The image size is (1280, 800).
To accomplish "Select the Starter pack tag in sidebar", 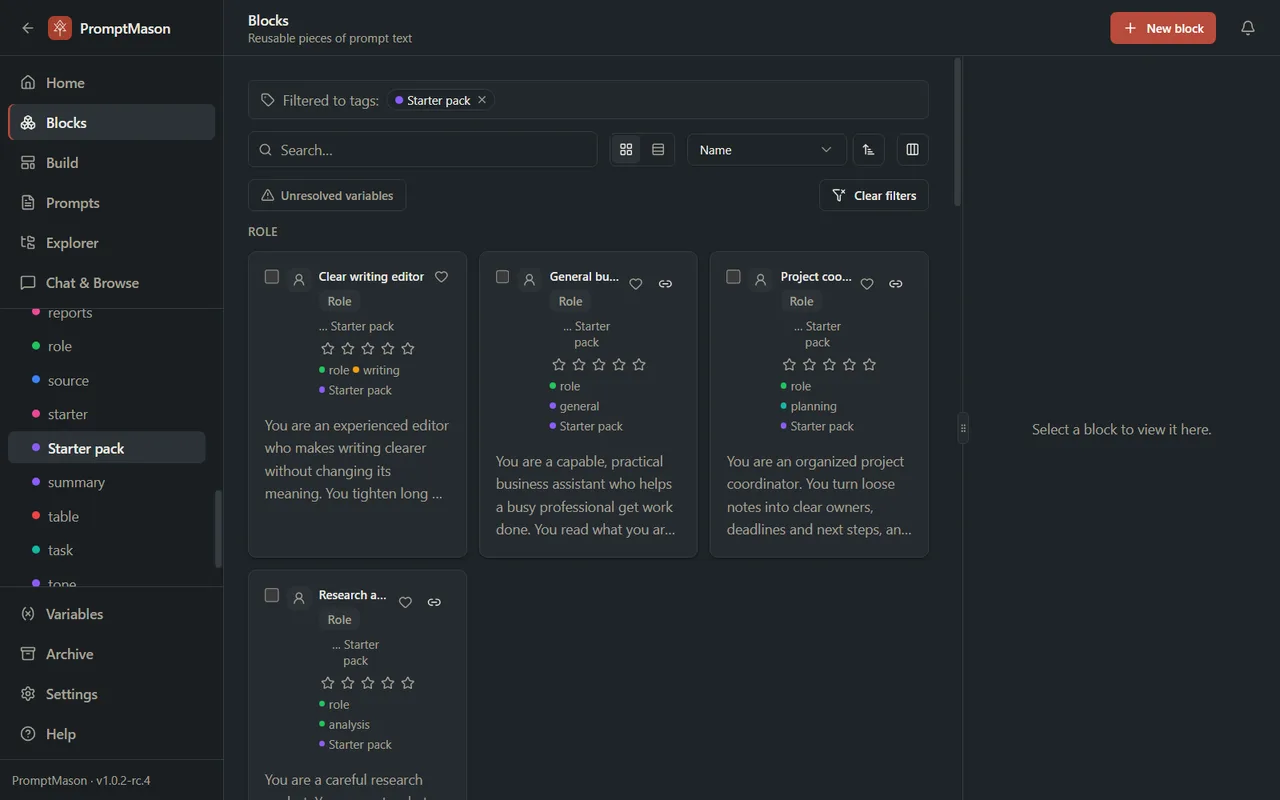I will (107, 448).
